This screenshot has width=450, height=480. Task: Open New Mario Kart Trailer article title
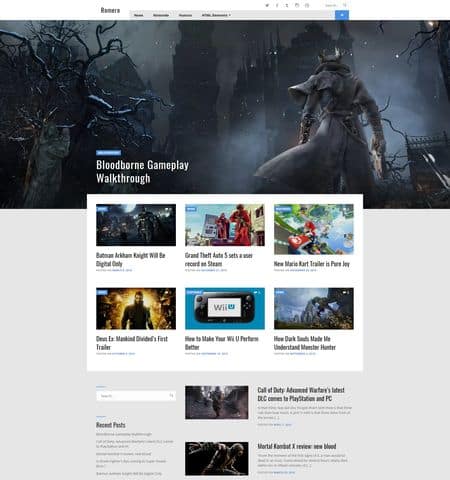pyautogui.click(x=312, y=264)
